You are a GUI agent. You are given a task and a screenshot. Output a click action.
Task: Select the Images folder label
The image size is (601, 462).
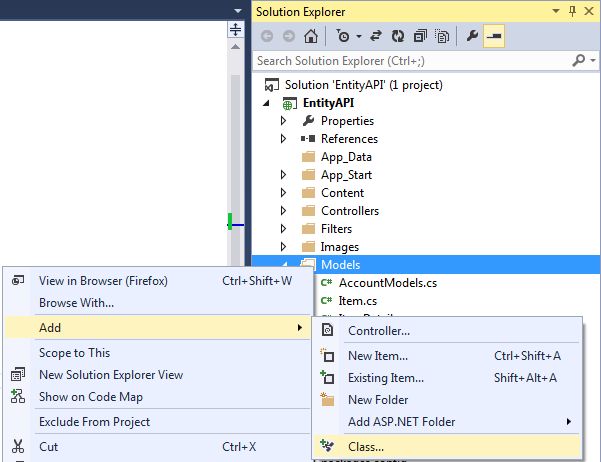pos(340,247)
